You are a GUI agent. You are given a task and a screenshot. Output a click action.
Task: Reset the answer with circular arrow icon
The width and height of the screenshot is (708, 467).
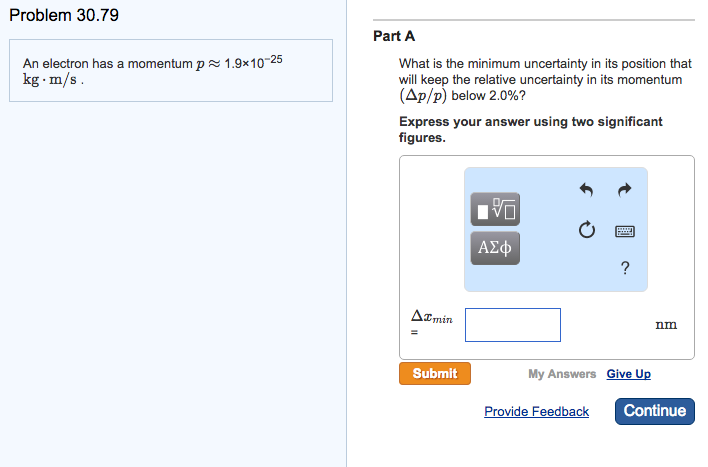pos(587,231)
